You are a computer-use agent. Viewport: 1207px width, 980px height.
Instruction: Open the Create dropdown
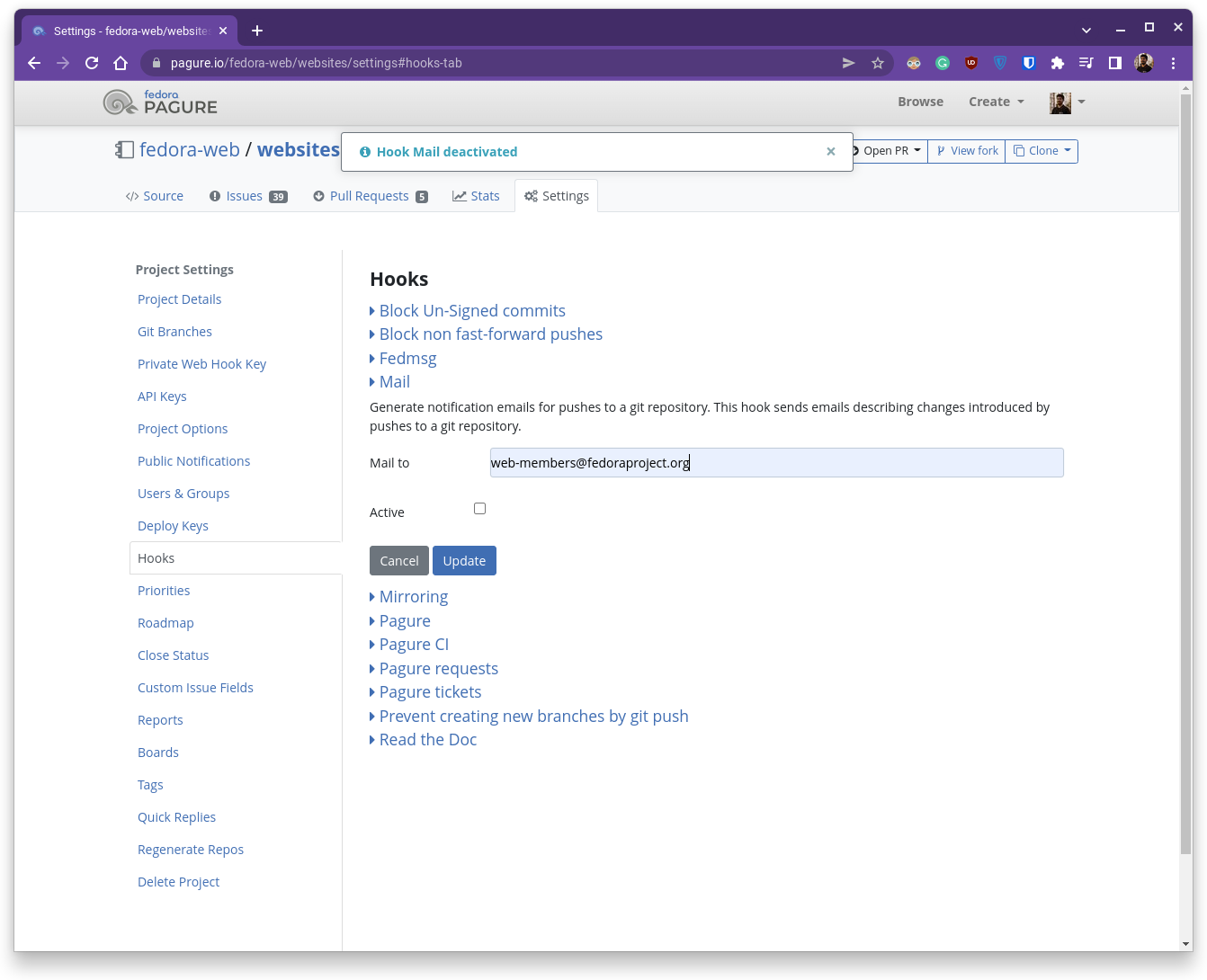pos(997,102)
